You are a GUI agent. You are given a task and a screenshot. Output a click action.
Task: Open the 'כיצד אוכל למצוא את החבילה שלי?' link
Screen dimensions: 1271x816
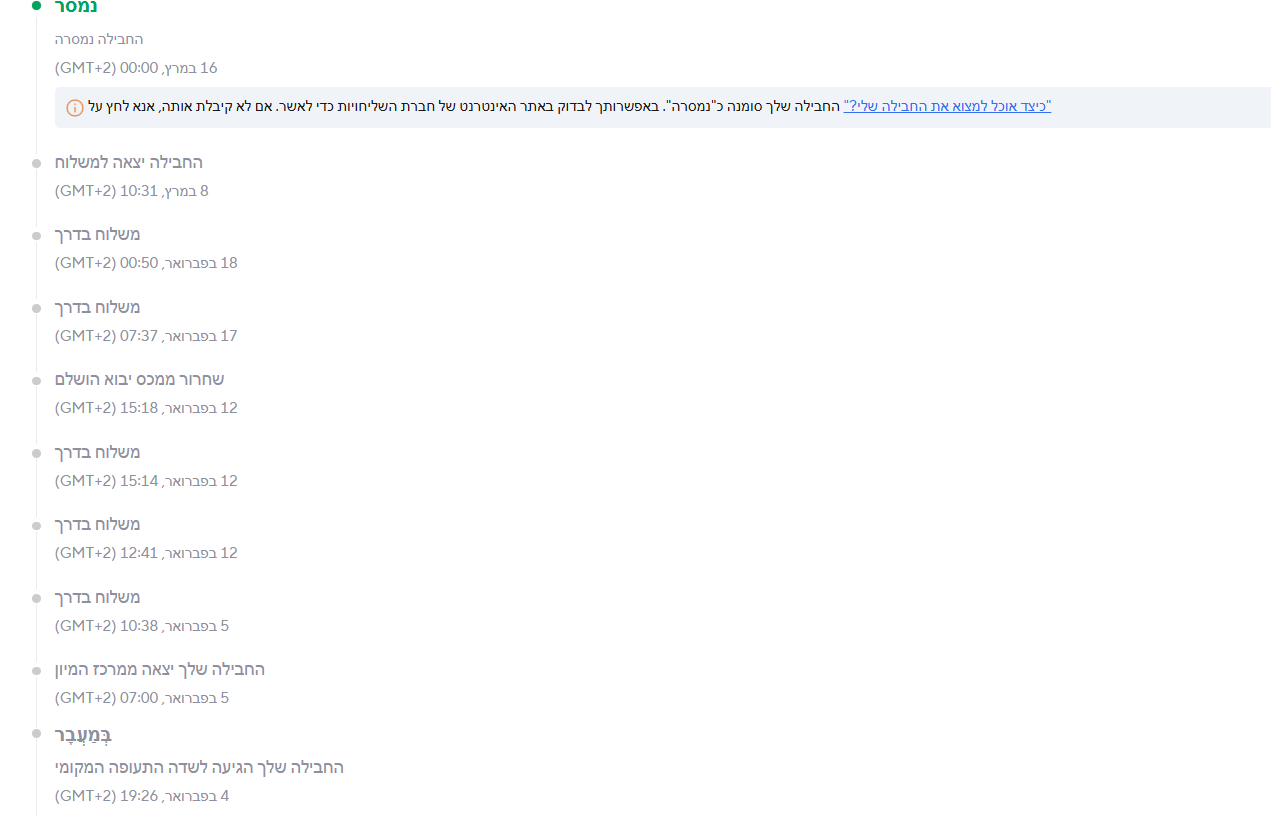947,106
